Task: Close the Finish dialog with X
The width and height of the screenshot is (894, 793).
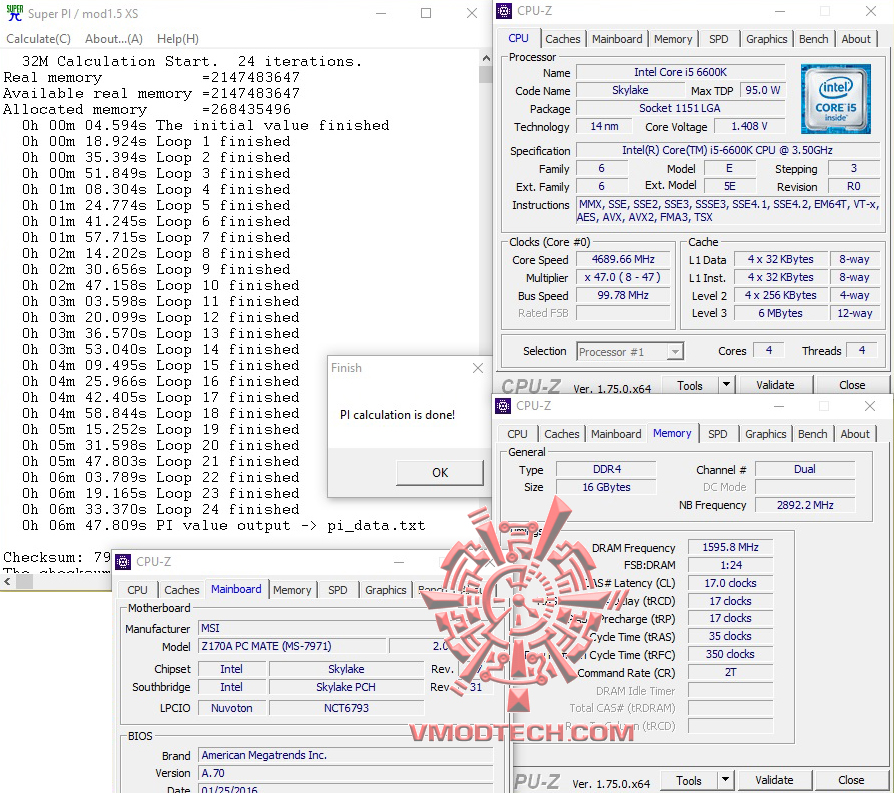Action: pos(478,368)
